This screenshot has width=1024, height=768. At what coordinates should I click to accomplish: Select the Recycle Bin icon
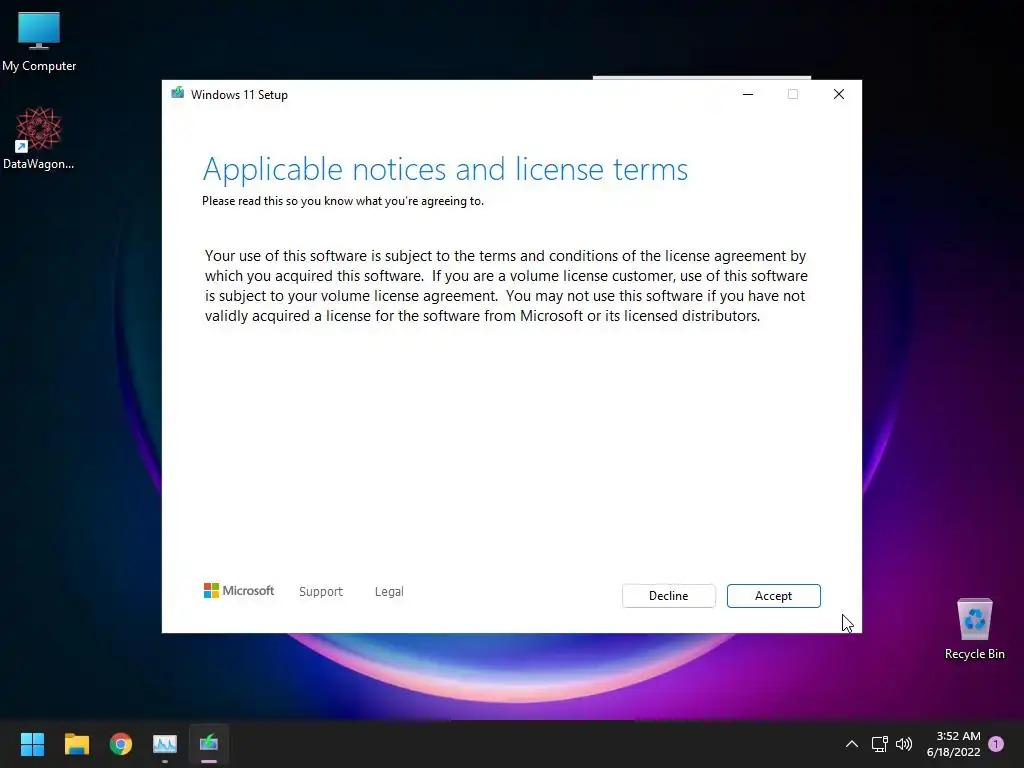974,629
